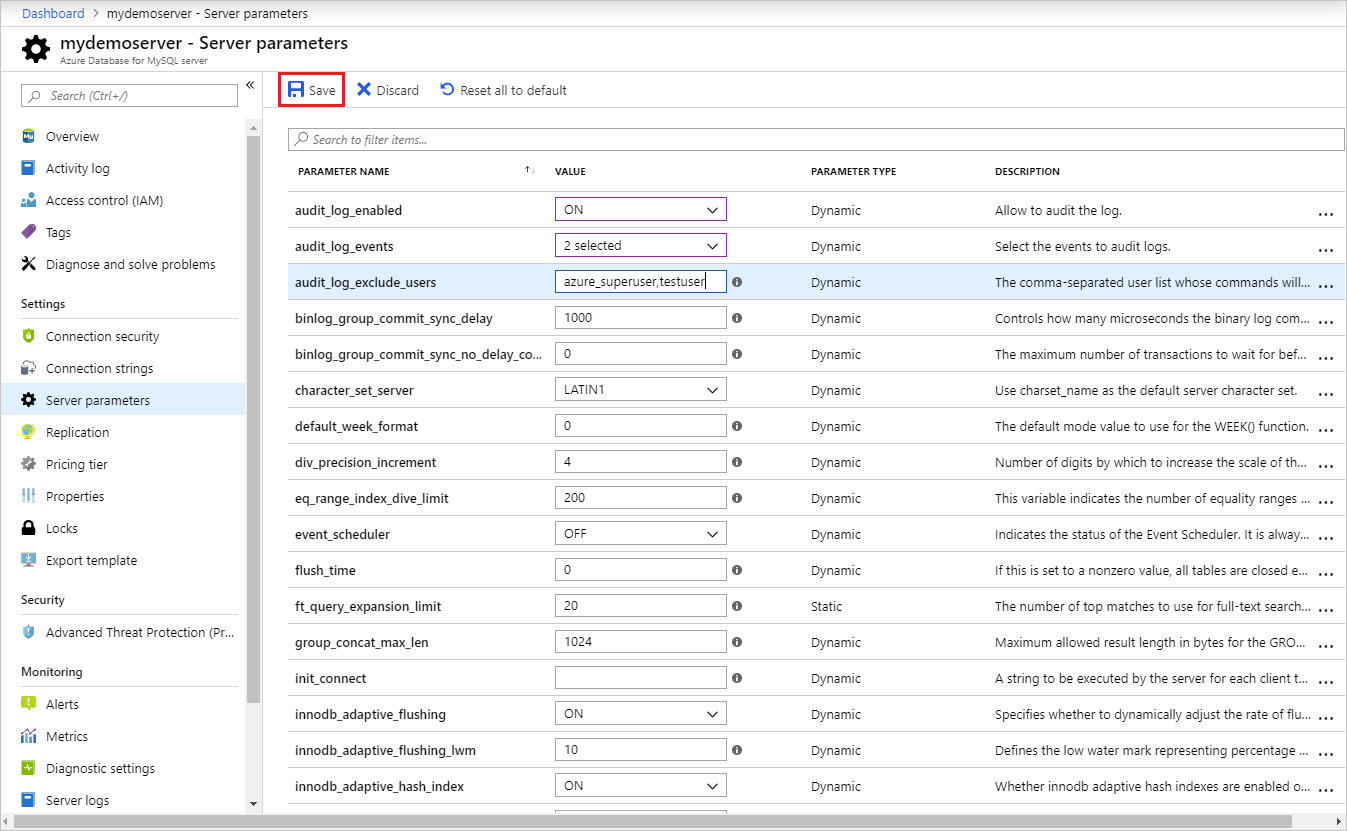Click the Discard button

tap(388, 90)
